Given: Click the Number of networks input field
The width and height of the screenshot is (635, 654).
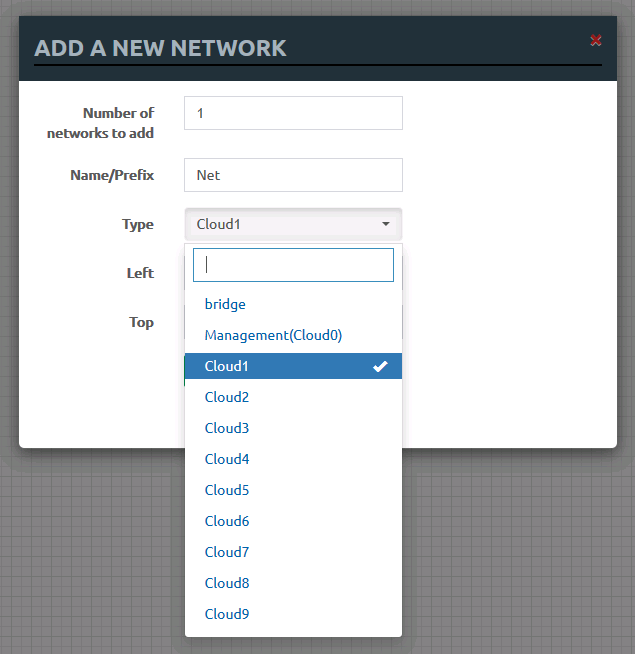Looking at the screenshot, I should tap(293, 113).
